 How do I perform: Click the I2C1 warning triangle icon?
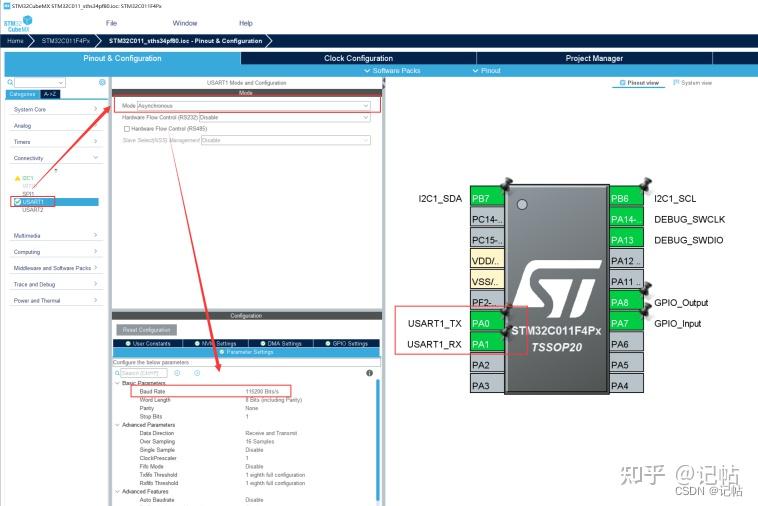[x=18, y=178]
